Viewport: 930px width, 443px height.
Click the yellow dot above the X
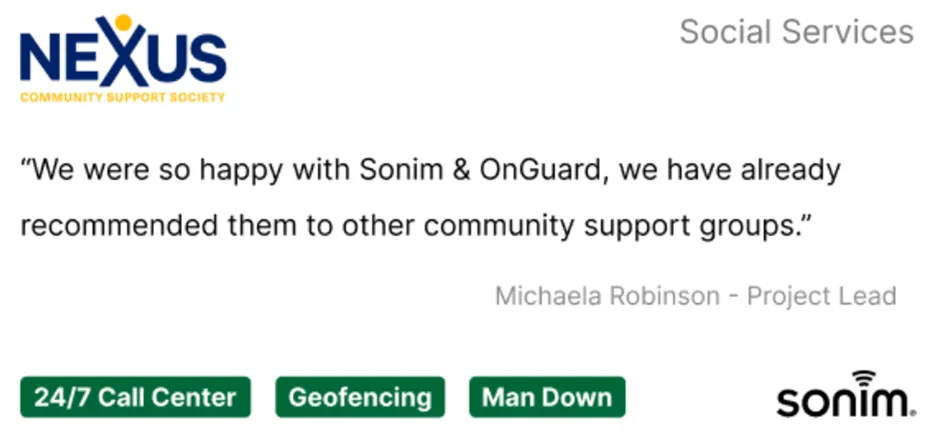point(123,22)
